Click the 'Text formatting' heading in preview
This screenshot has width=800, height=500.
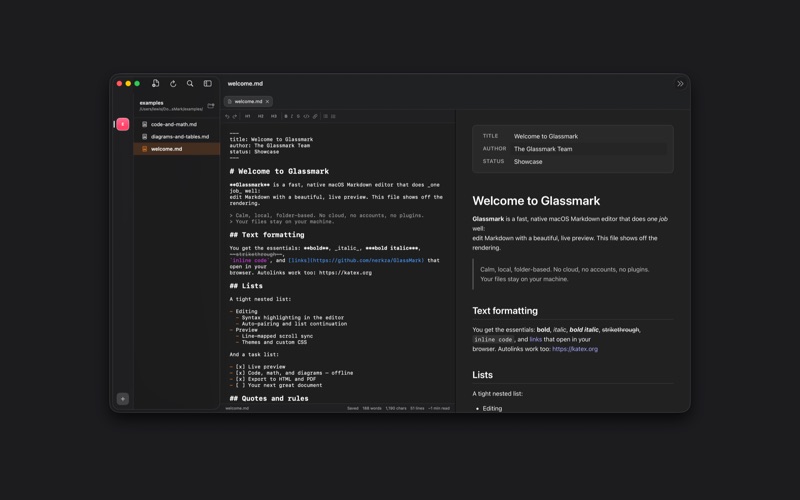pyautogui.click(x=505, y=311)
